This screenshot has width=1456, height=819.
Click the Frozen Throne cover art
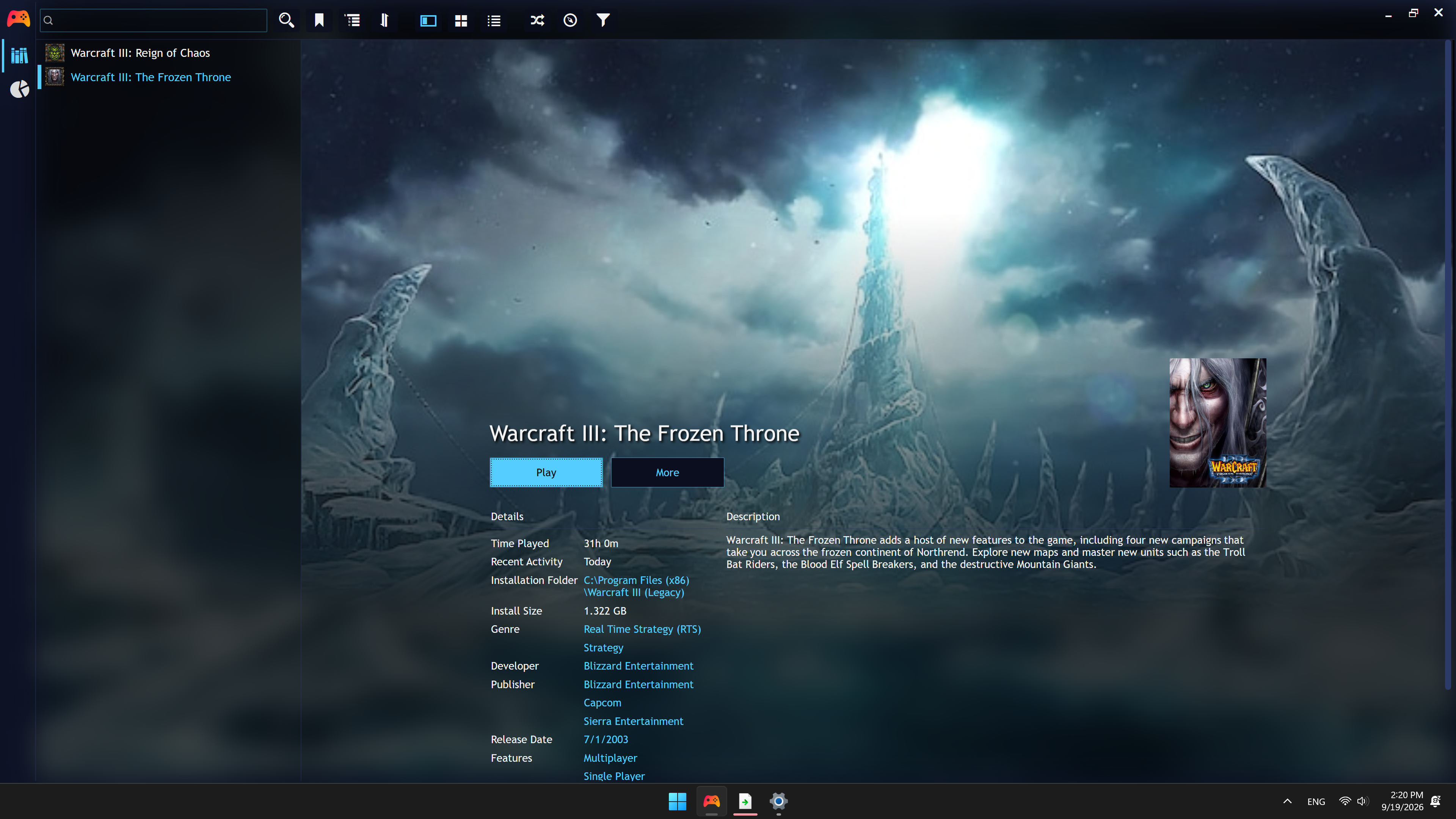coord(1218,423)
